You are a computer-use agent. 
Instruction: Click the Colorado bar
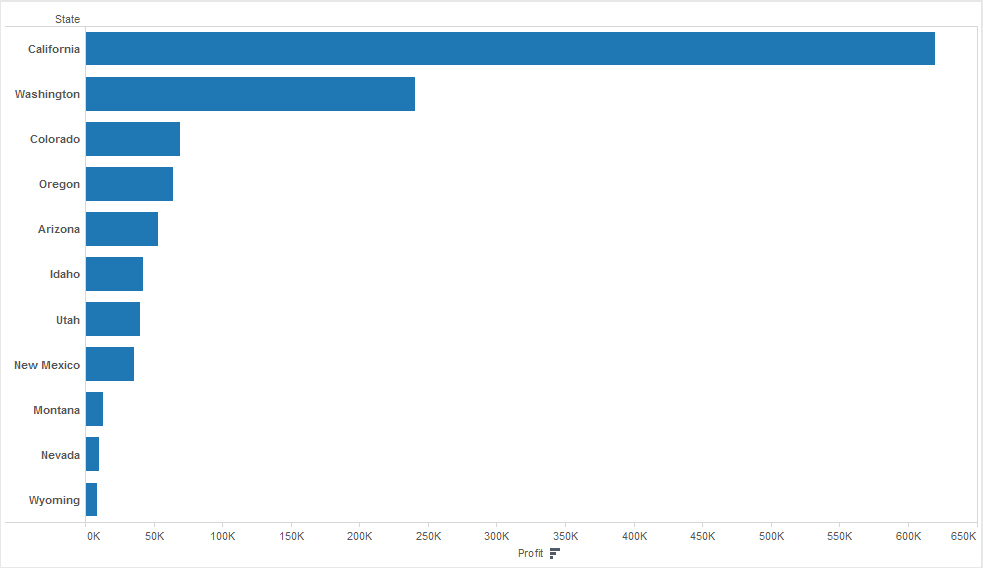tap(133, 139)
